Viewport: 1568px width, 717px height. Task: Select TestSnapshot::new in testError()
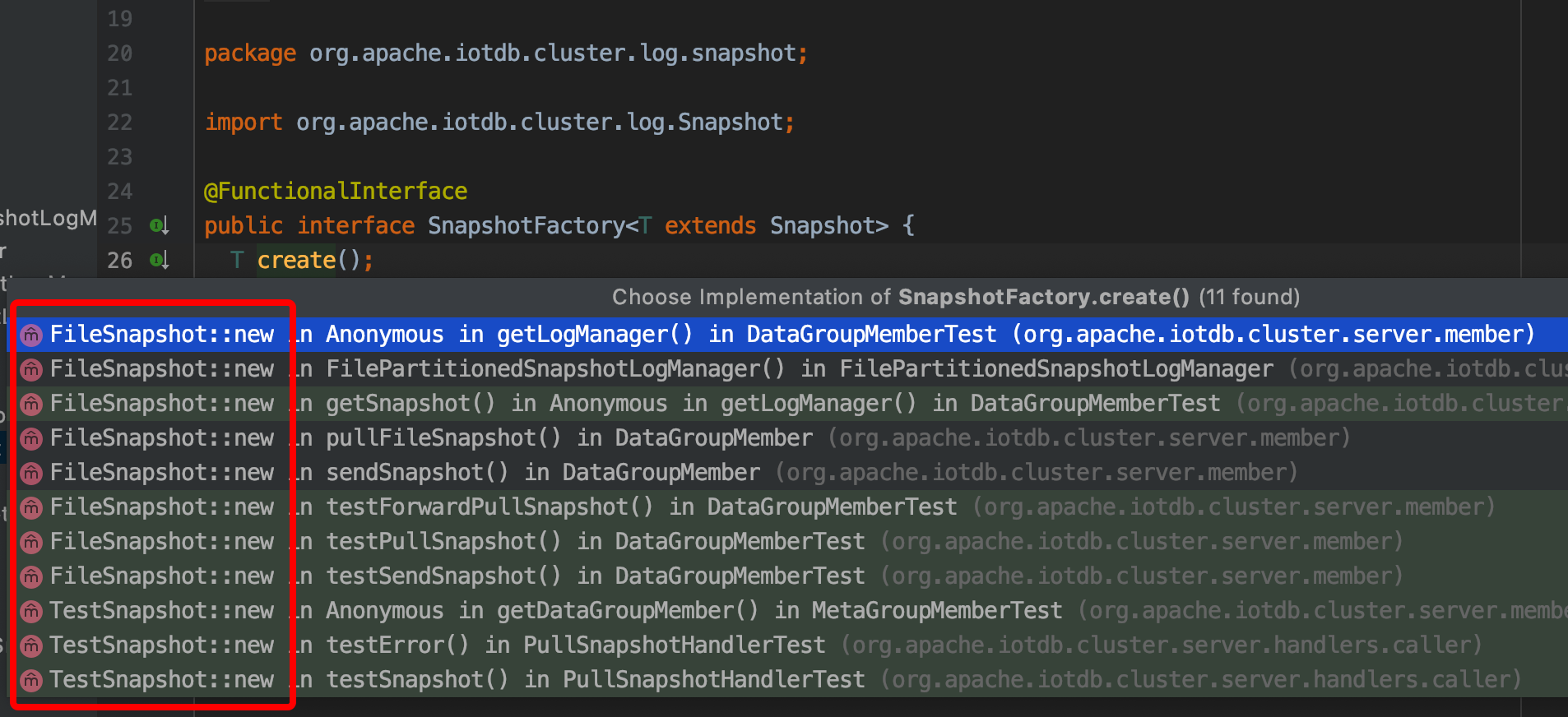point(787,645)
